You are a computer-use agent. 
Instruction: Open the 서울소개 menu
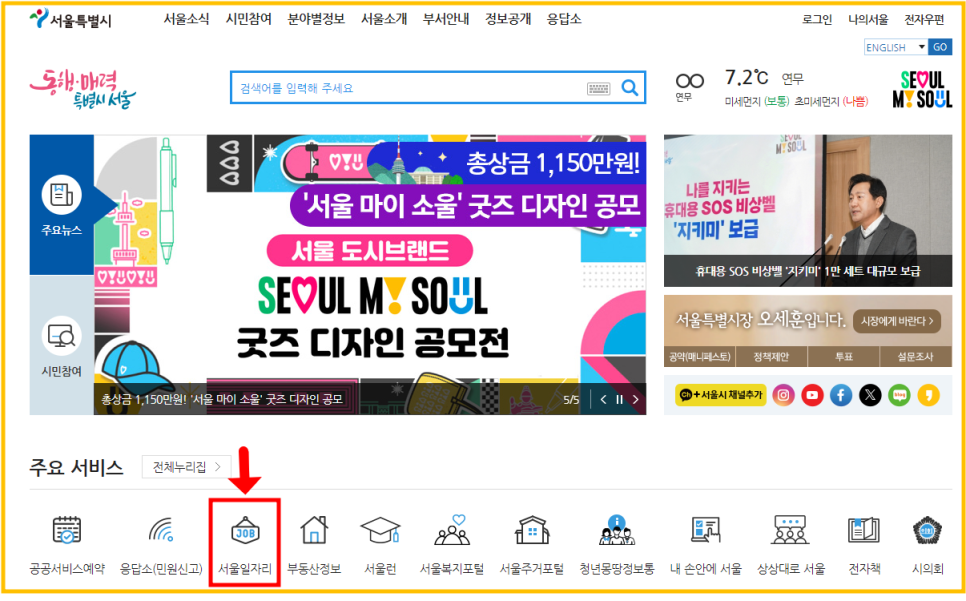pyautogui.click(x=384, y=19)
